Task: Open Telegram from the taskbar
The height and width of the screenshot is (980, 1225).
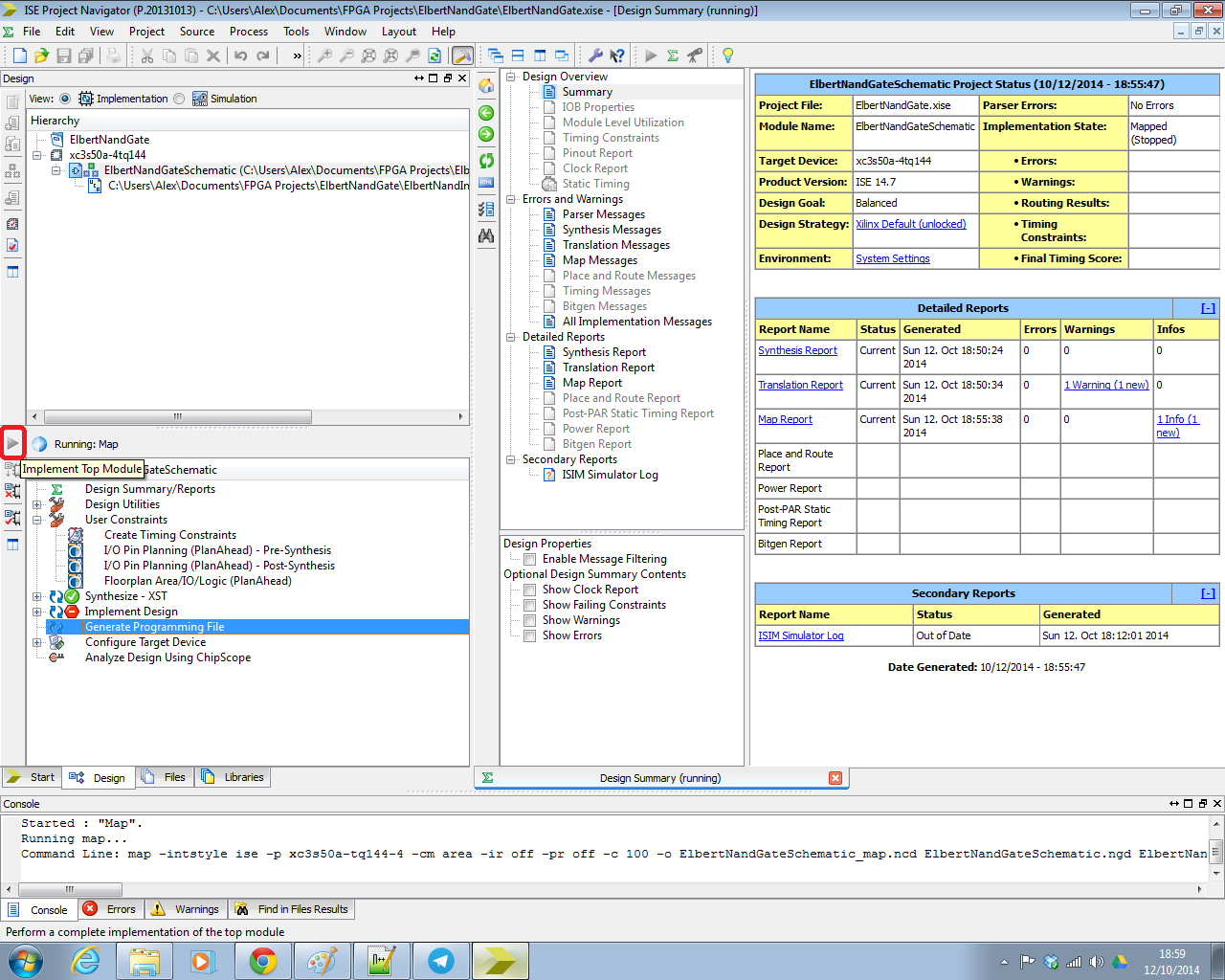Action: (x=441, y=961)
